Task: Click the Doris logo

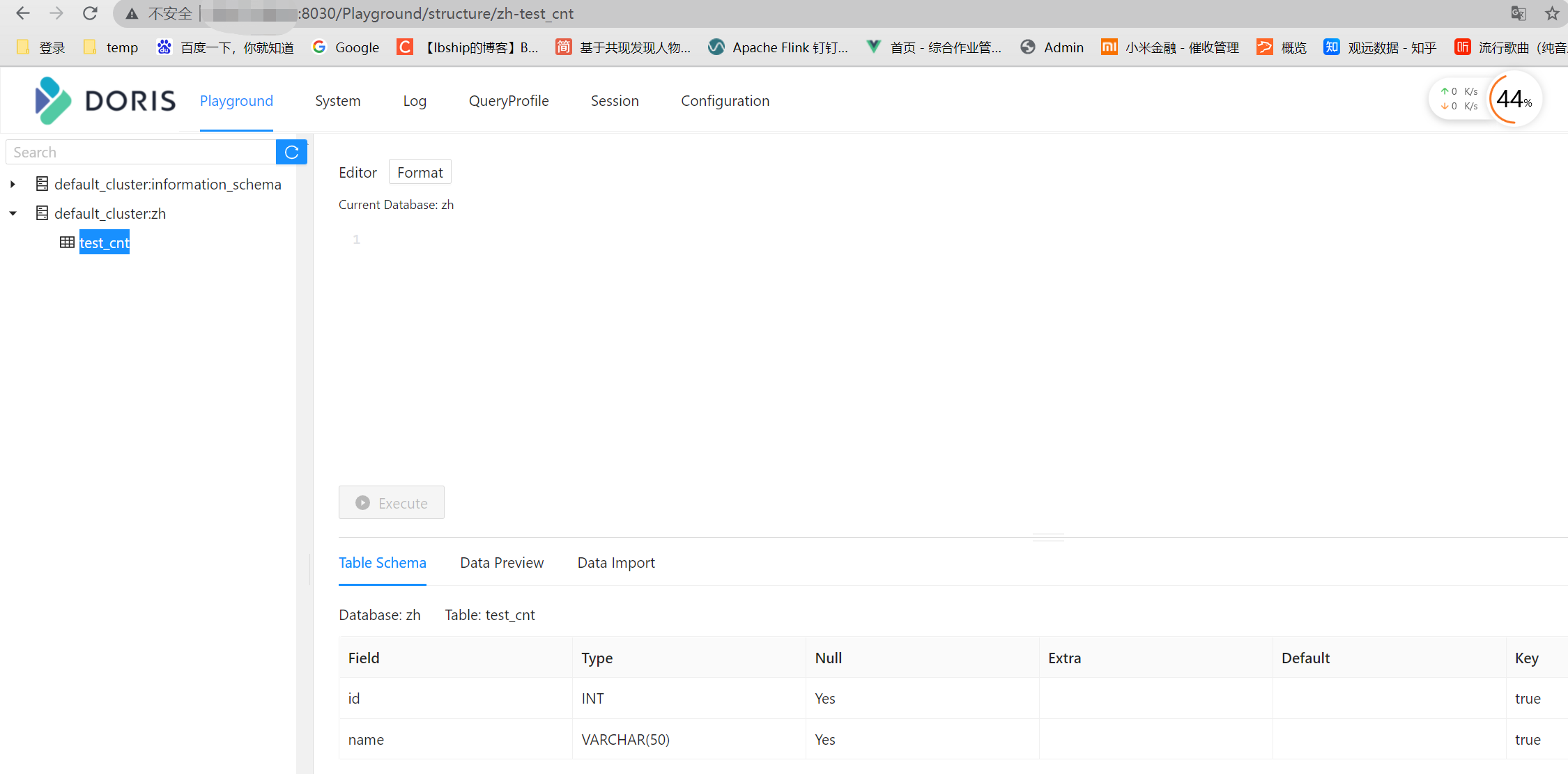Action: (x=105, y=101)
